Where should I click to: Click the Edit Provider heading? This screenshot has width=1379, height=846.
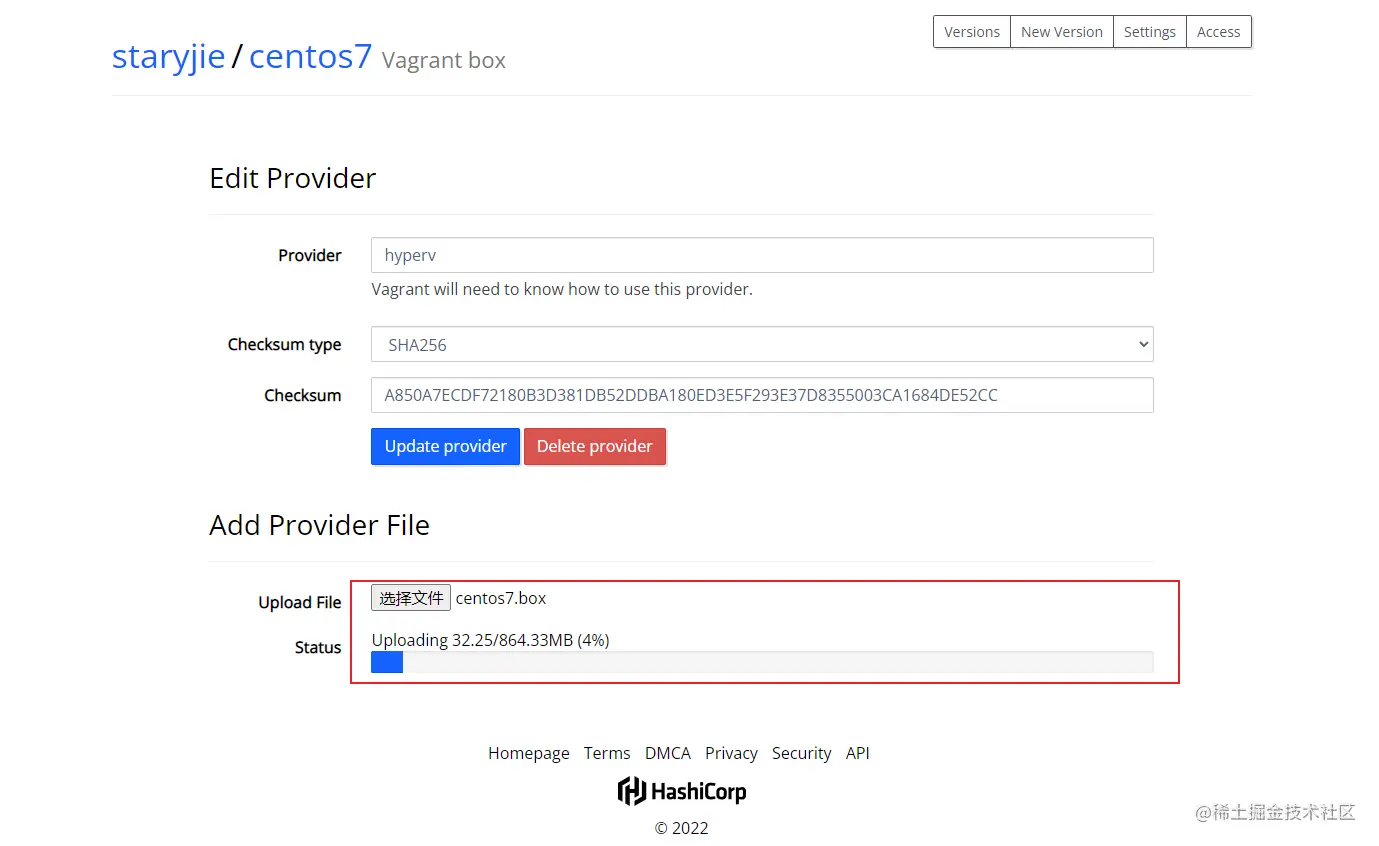pyautogui.click(x=293, y=178)
